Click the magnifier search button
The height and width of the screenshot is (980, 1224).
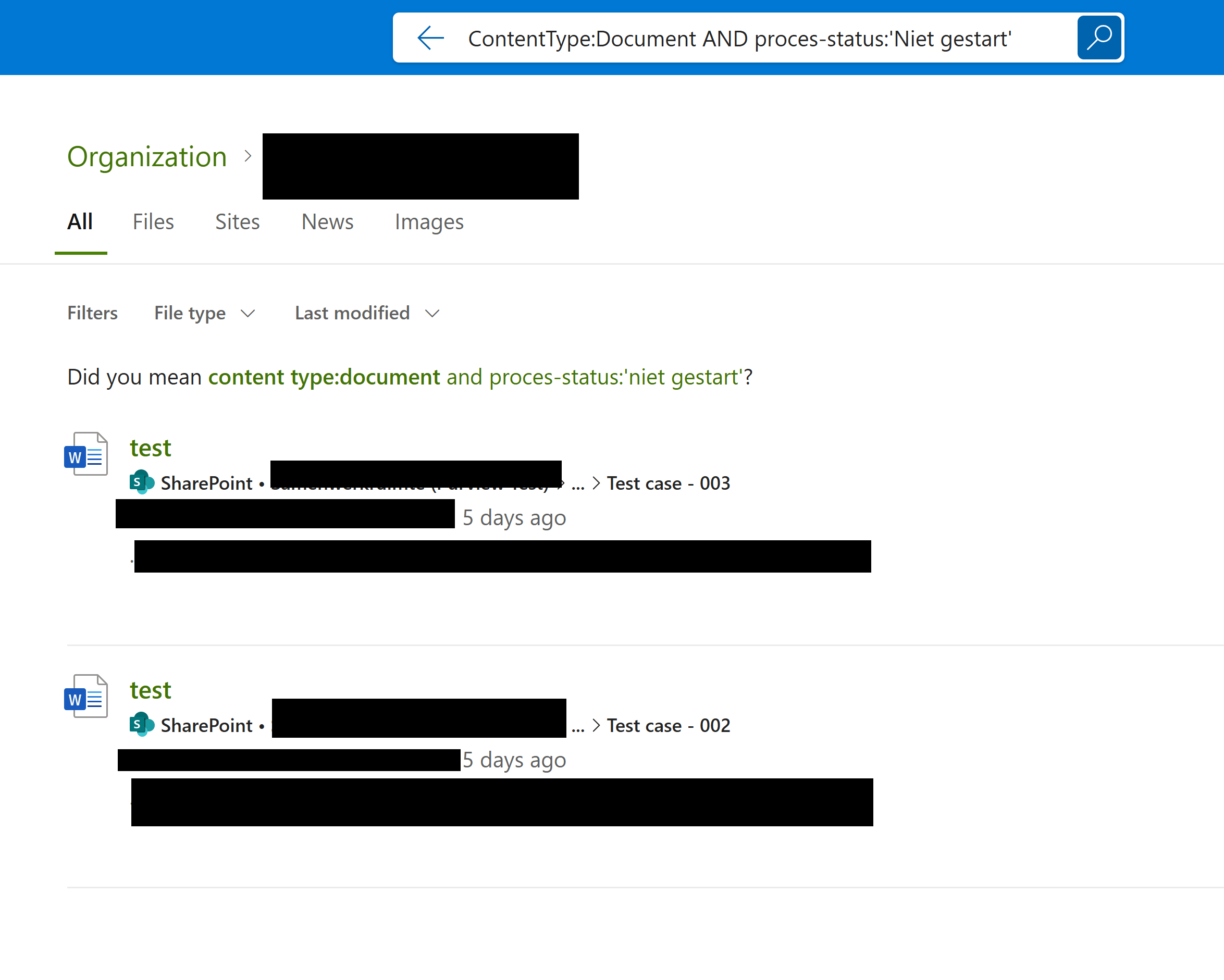[1098, 38]
